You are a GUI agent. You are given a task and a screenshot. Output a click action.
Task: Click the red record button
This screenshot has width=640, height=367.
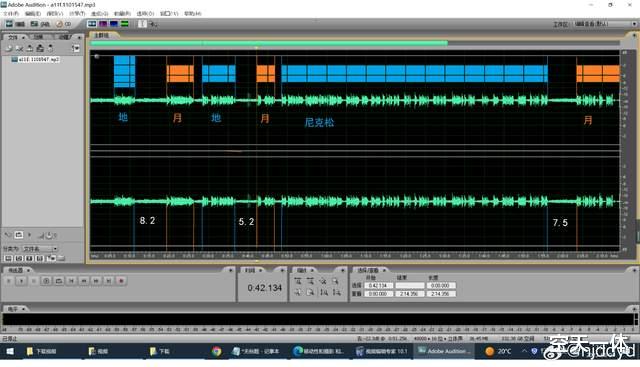[121, 281]
